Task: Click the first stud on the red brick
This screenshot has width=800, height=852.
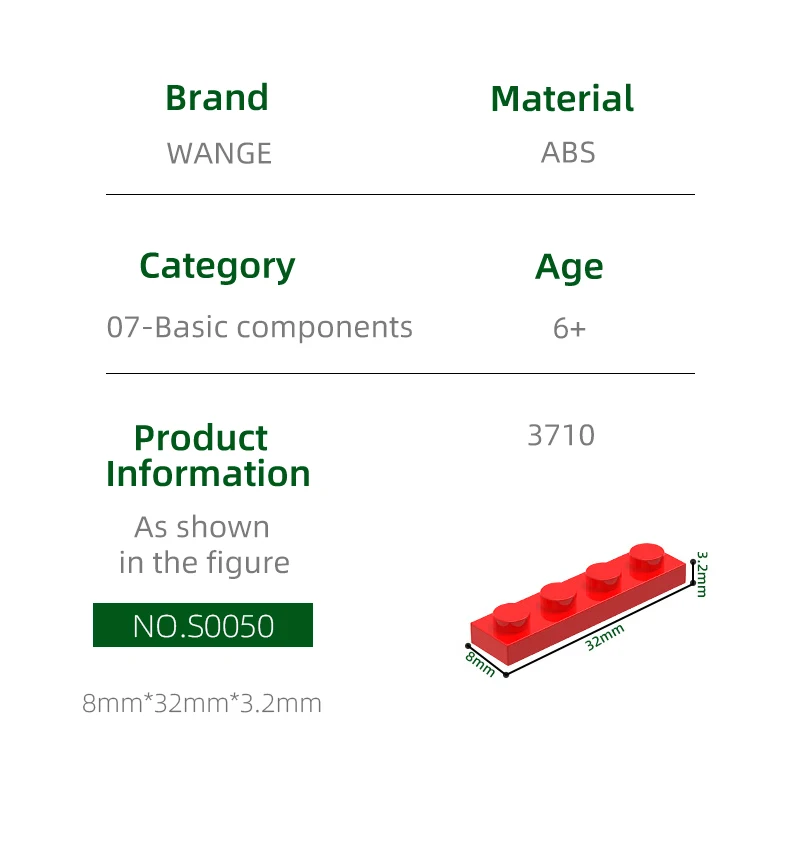Action: [512, 616]
